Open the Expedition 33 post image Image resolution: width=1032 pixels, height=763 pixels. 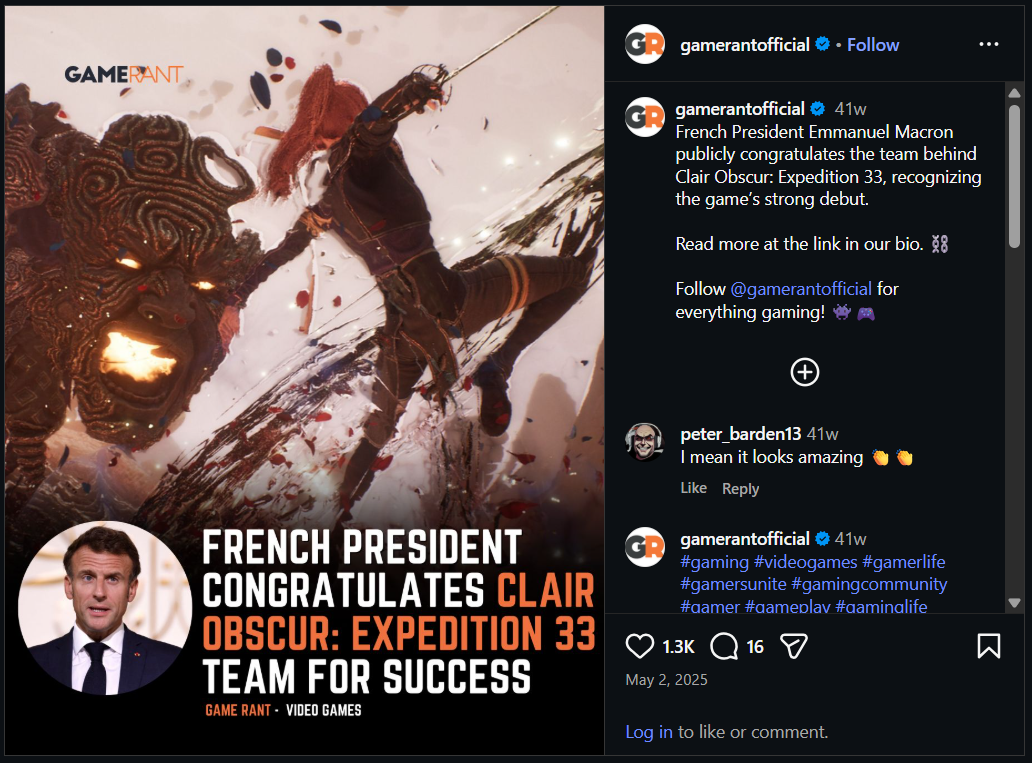(304, 381)
